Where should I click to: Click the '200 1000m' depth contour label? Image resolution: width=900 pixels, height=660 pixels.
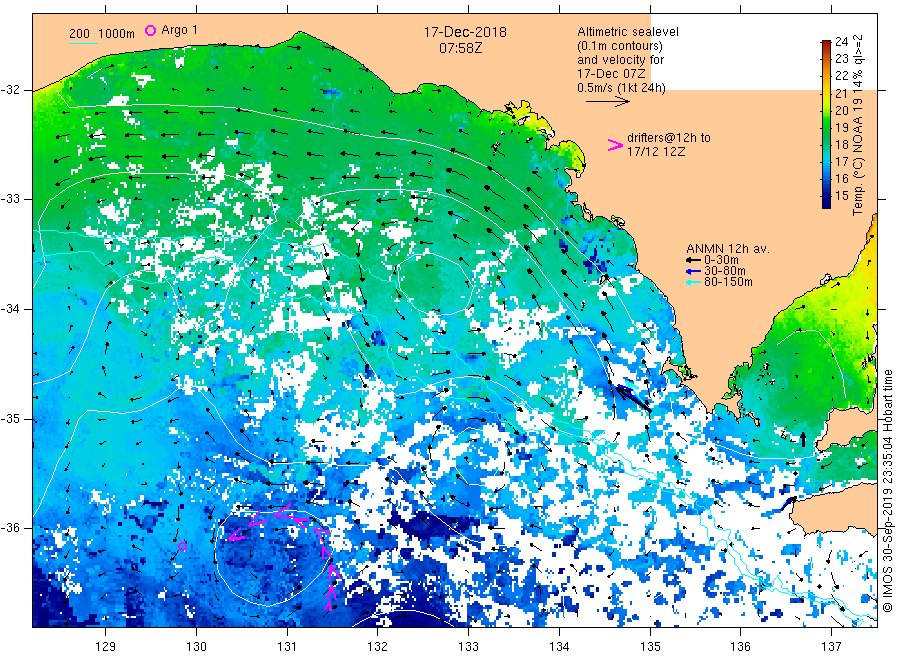(102, 34)
